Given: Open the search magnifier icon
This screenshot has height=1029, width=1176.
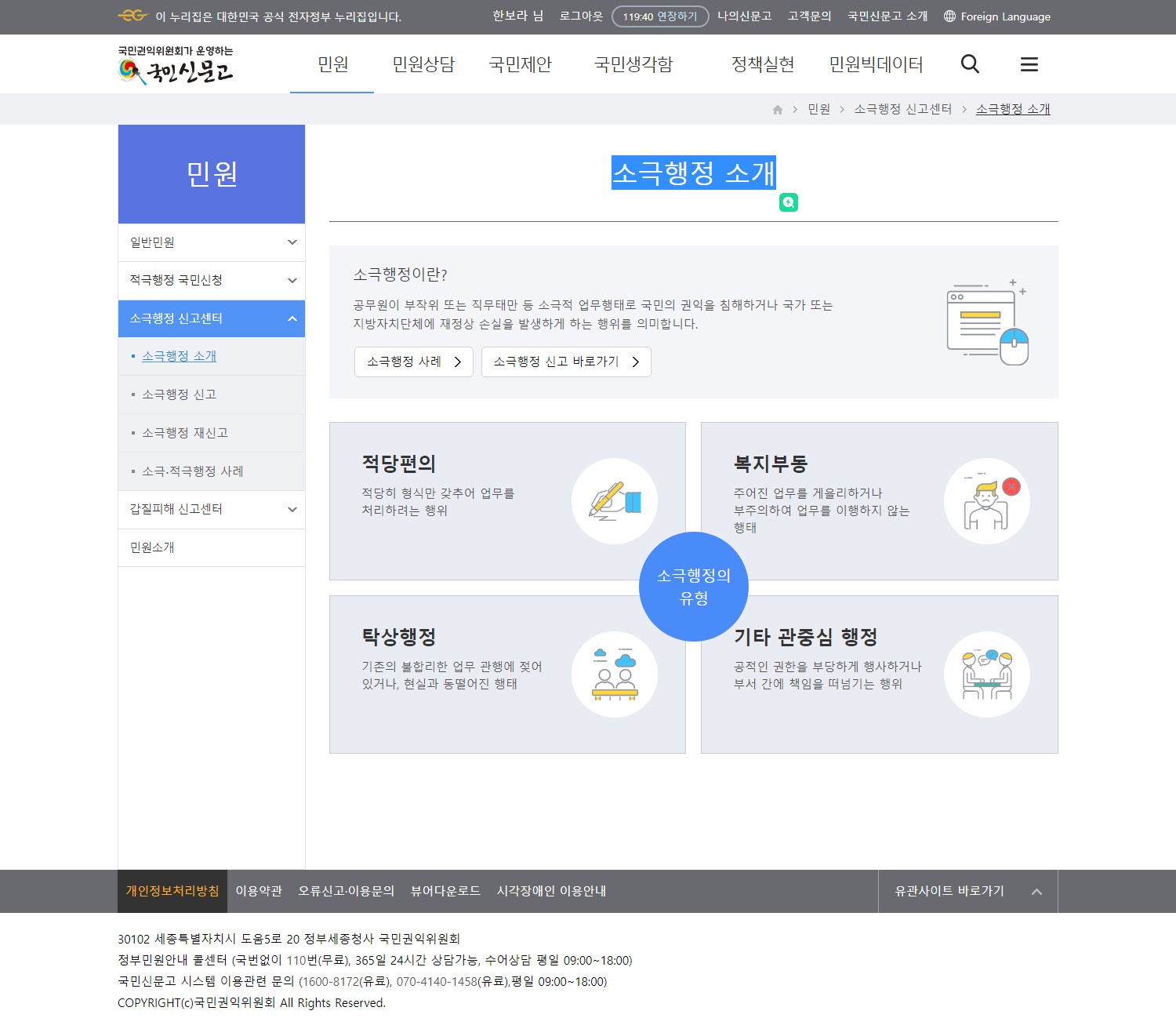Looking at the screenshot, I should 970,64.
